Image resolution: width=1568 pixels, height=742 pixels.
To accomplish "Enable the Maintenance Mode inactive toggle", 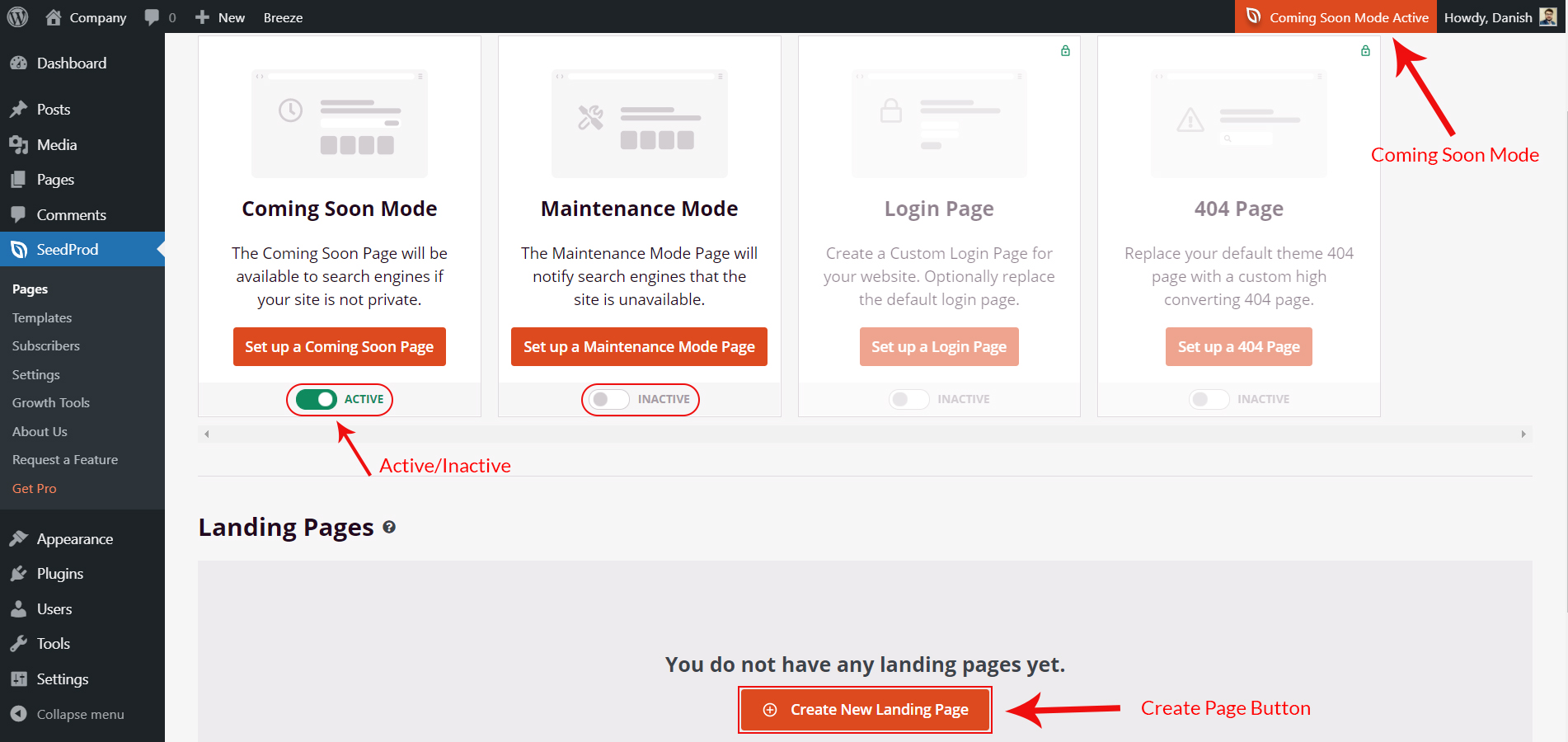I will 611,399.
